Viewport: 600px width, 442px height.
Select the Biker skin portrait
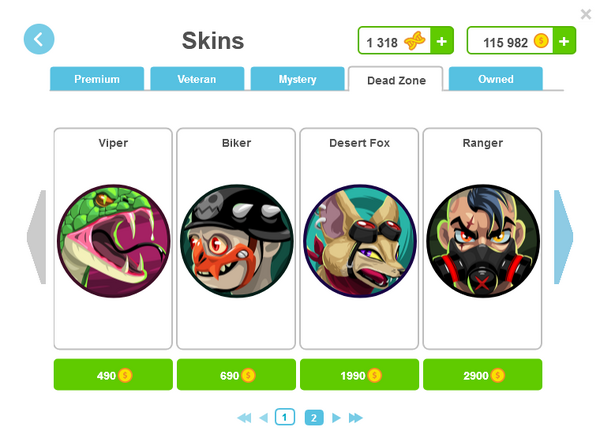(x=237, y=241)
